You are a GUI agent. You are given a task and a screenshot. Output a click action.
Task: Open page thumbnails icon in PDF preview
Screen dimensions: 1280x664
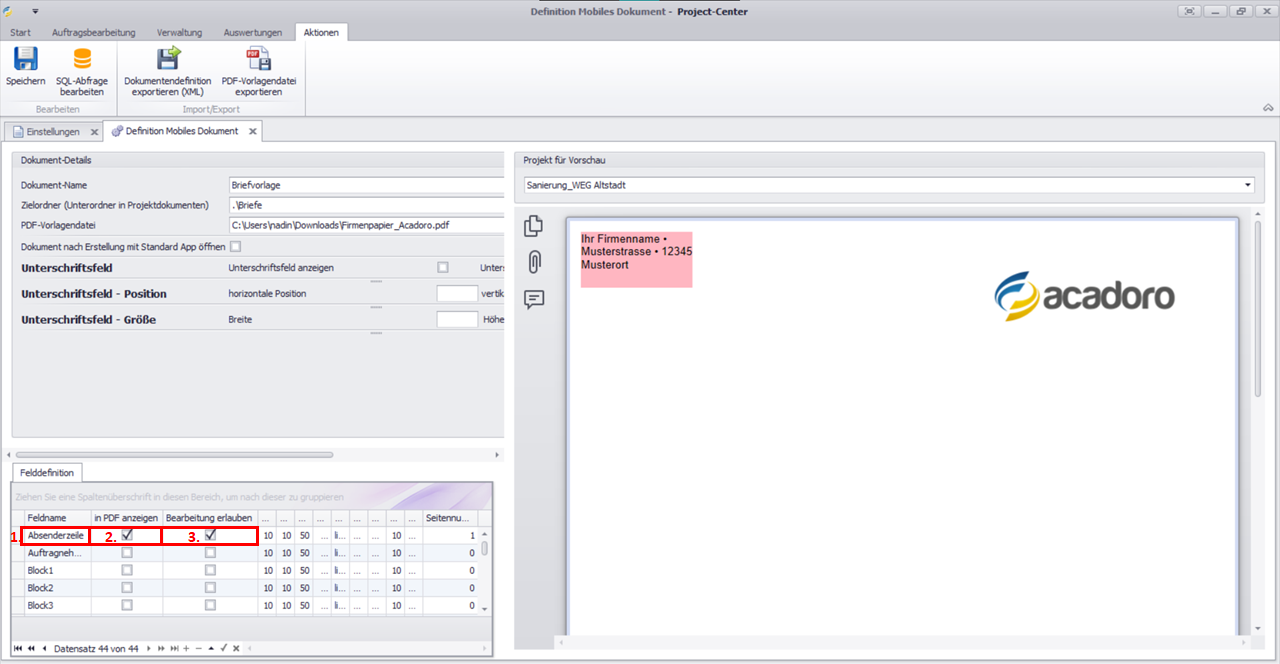tap(534, 227)
